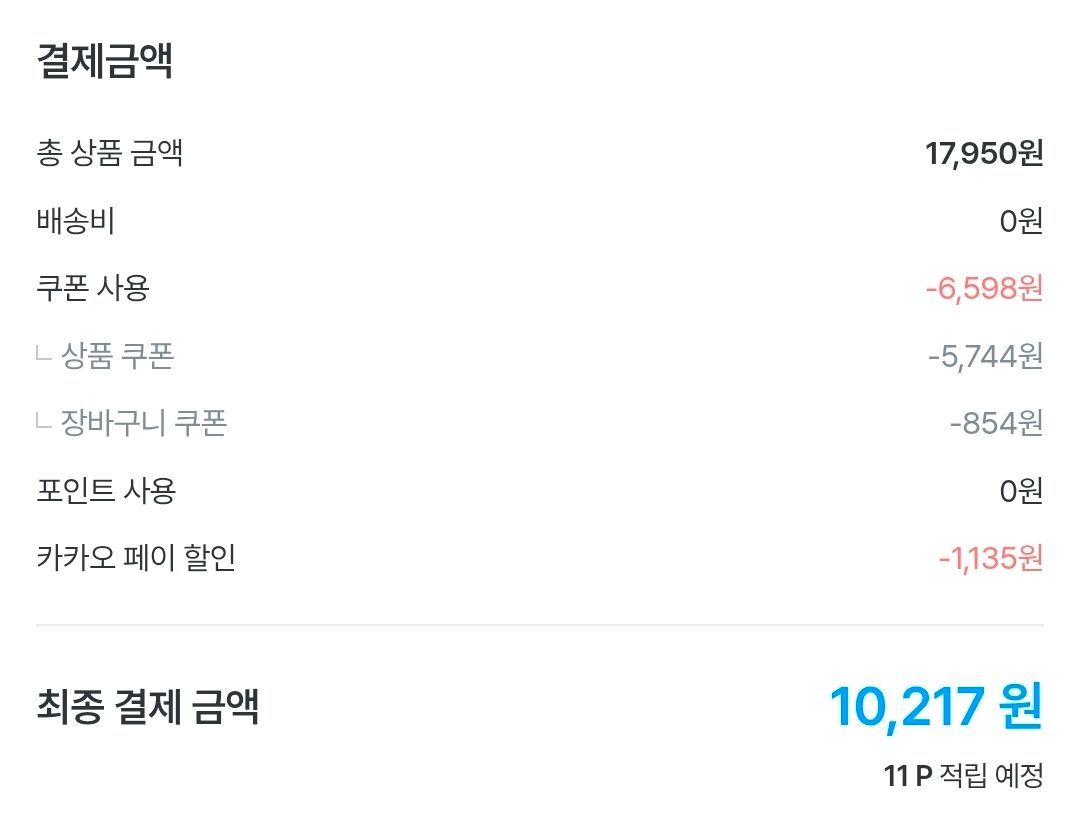Click the sub-item indent icon beside 상품 쿠폰

[43, 355]
